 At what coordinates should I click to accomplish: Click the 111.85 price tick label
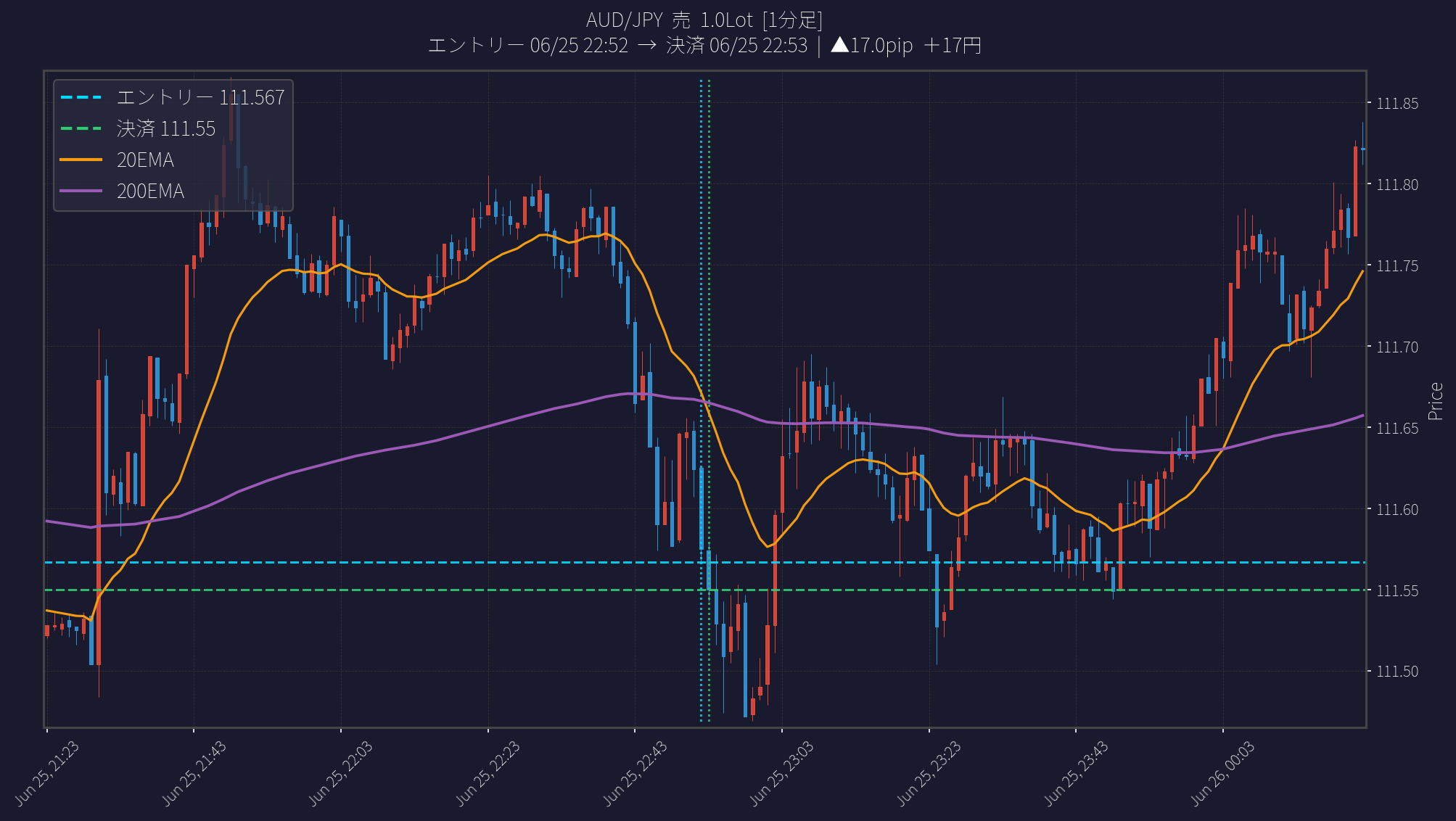[1397, 104]
